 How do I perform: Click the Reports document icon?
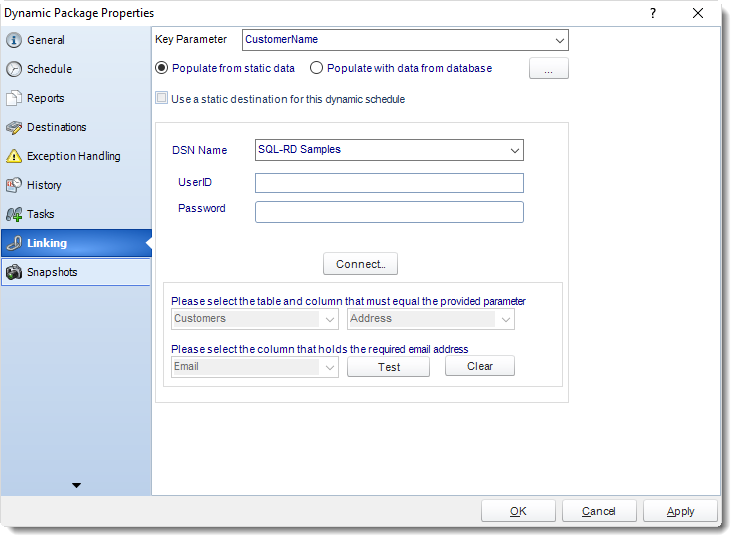pyautogui.click(x=14, y=98)
